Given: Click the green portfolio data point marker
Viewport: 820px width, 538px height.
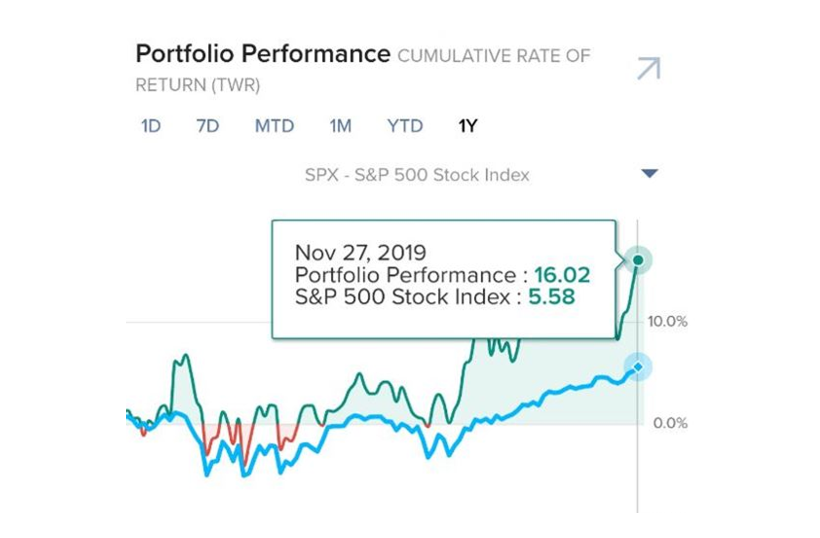Looking at the screenshot, I should 638,261.
